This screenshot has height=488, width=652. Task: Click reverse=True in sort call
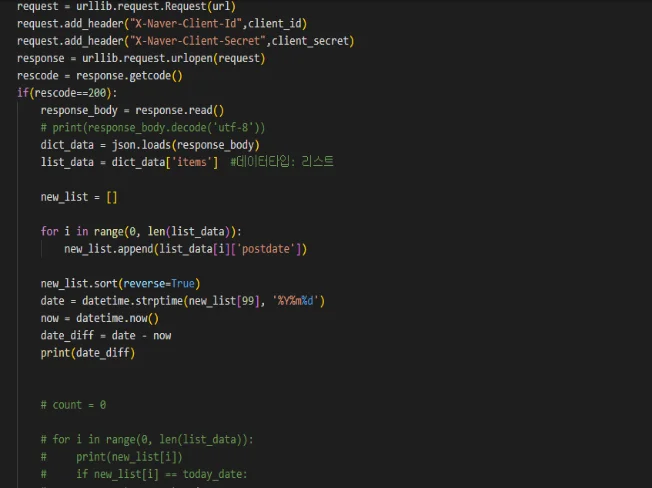159,283
